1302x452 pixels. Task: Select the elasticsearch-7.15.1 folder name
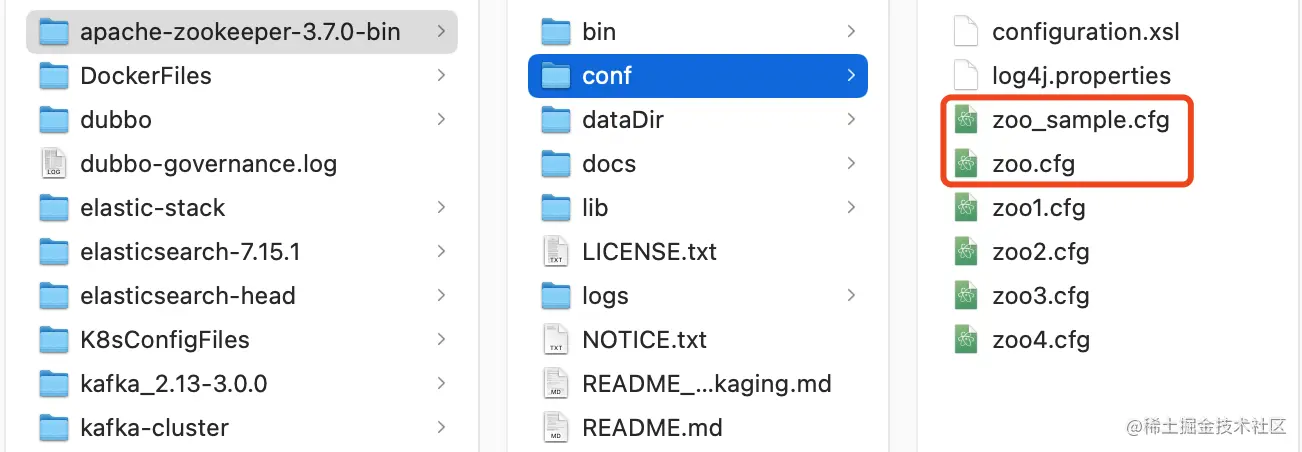click(x=190, y=252)
